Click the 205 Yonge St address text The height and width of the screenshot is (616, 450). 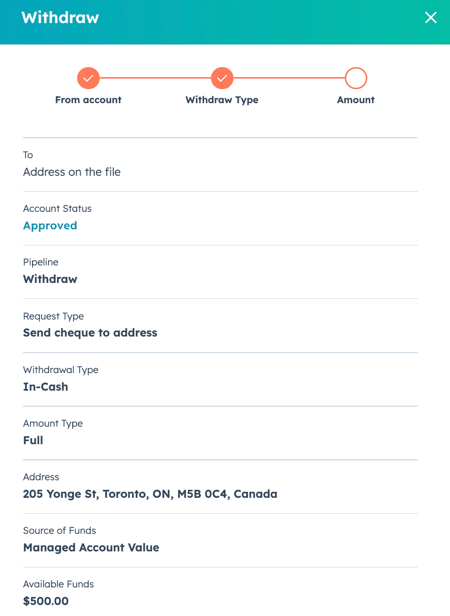pyautogui.click(x=150, y=494)
